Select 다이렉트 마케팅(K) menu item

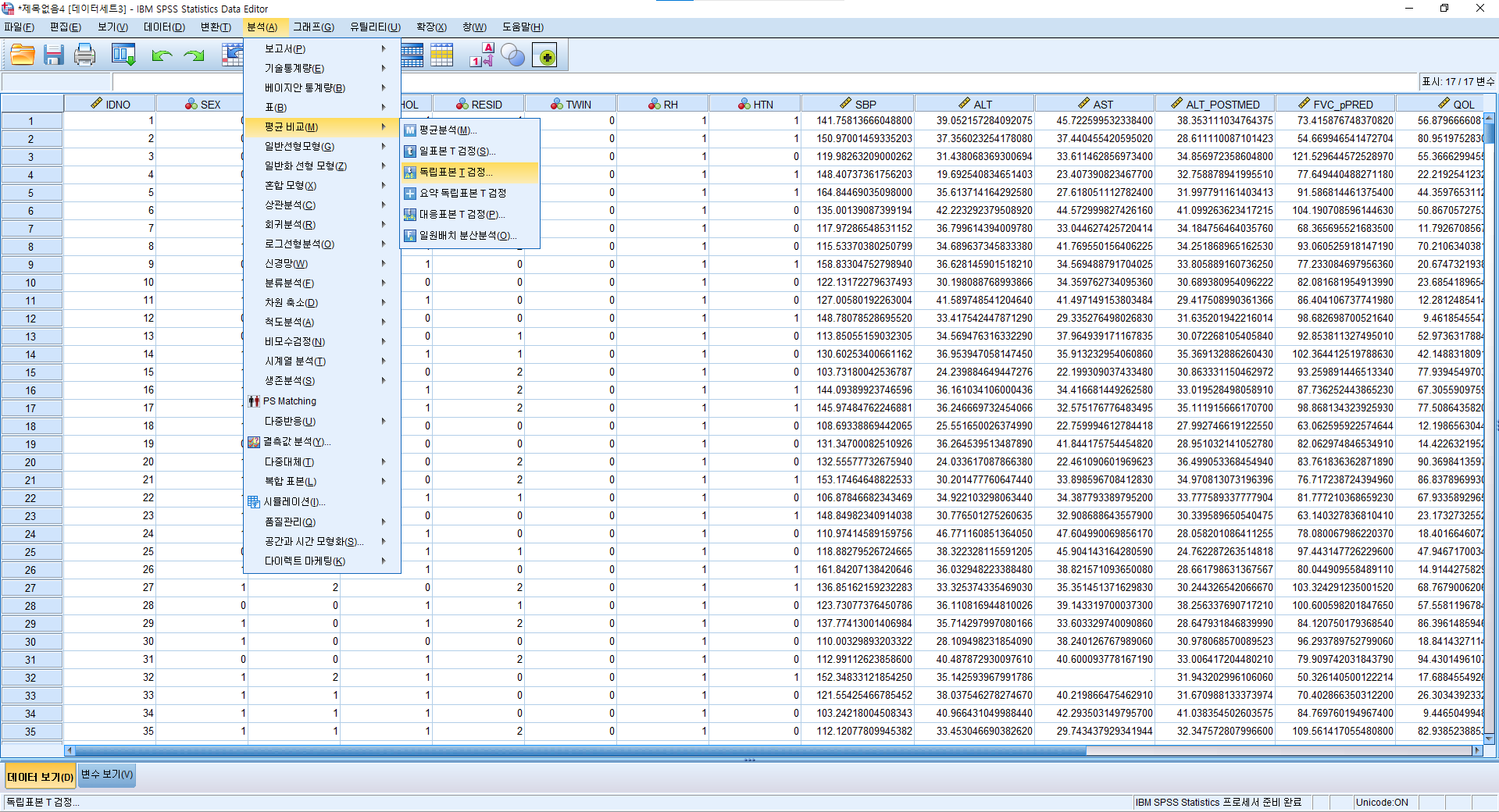point(322,561)
